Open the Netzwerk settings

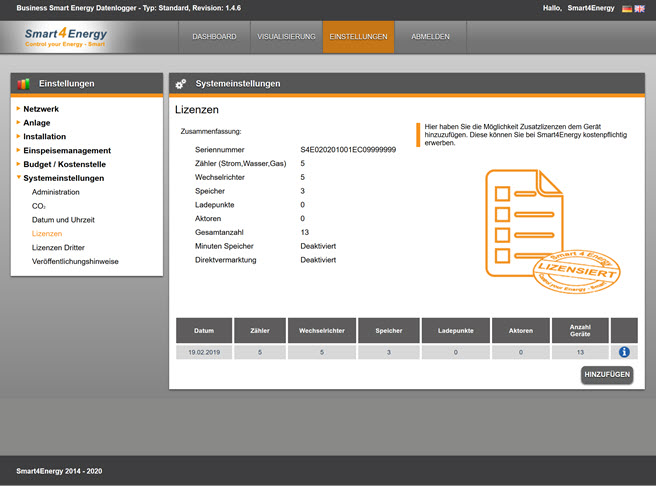(x=41, y=109)
